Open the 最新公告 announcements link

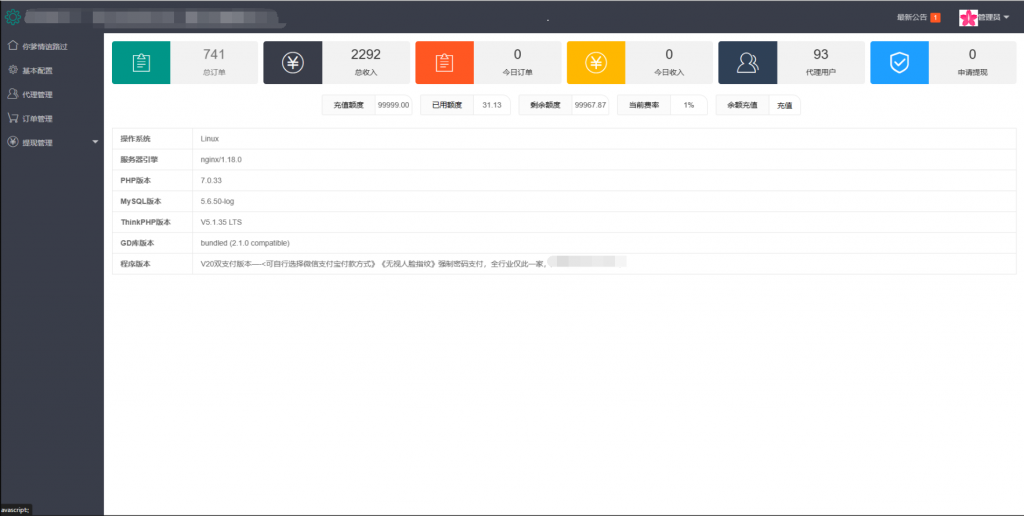click(x=913, y=17)
